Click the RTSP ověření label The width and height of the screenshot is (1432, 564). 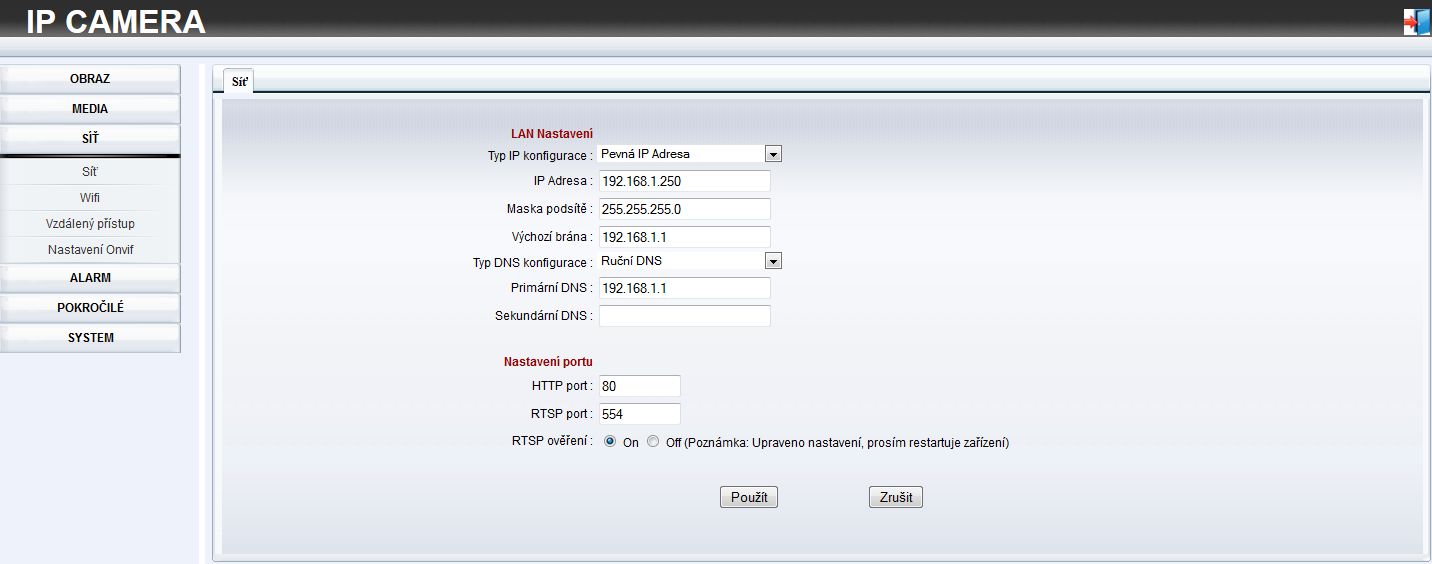click(552, 441)
